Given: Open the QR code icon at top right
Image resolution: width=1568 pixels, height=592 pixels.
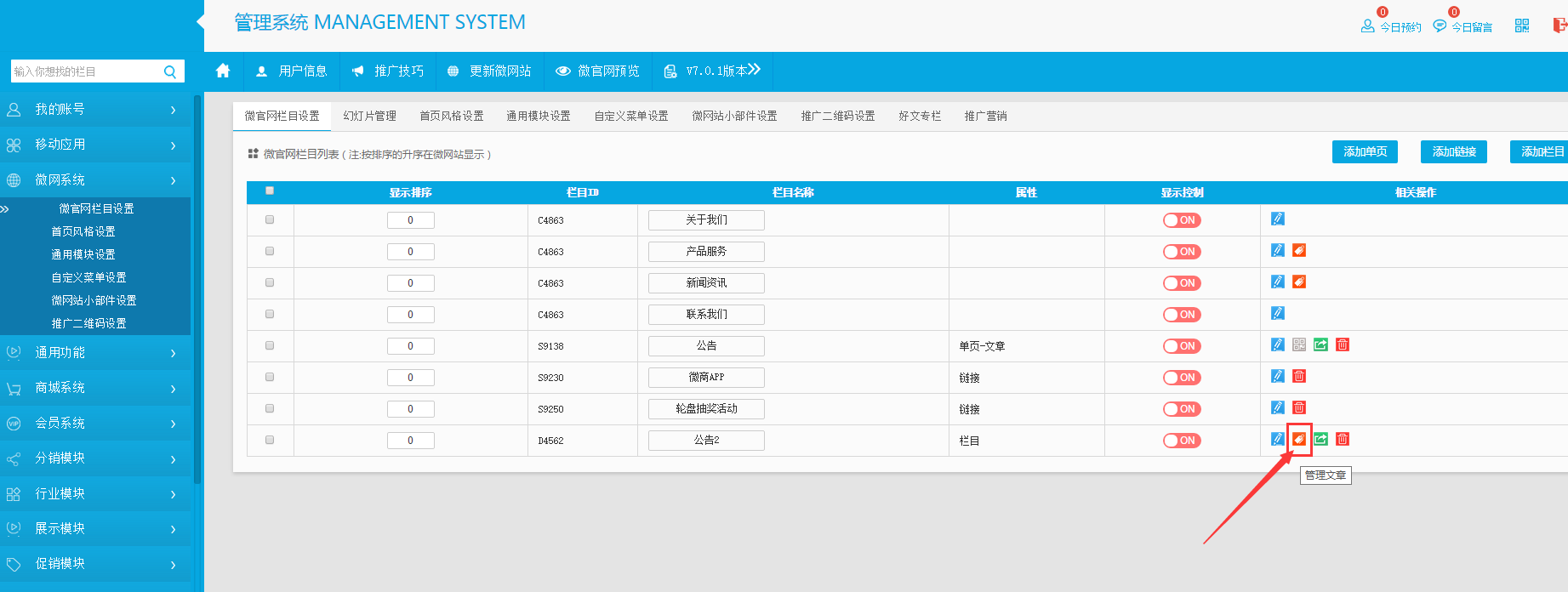Looking at the screenshot, I should (x=1522, y=26).
